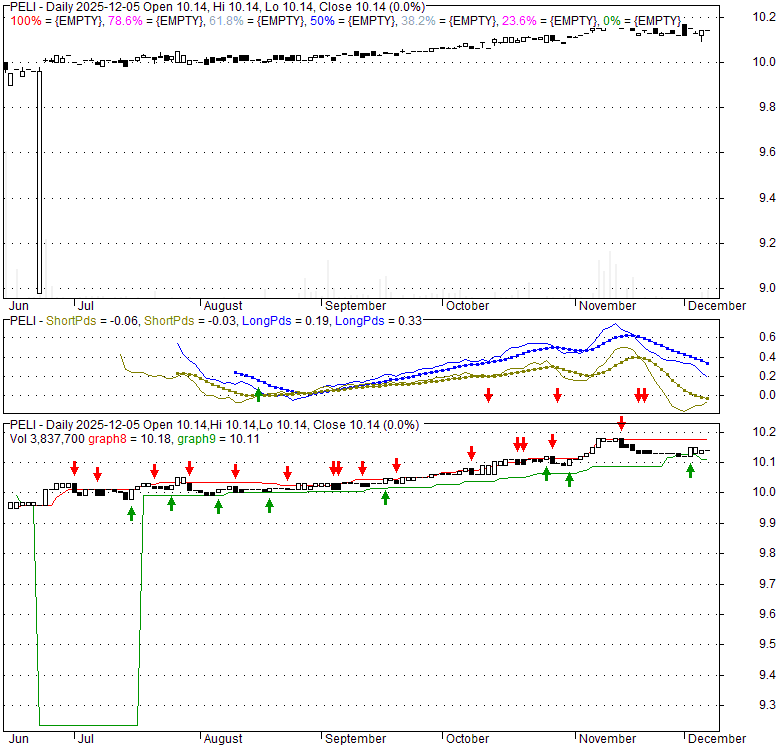Click the rightmost green up arrow in the bottom chart
Viewport: 780px width, 745px height.
pos(690,470)
